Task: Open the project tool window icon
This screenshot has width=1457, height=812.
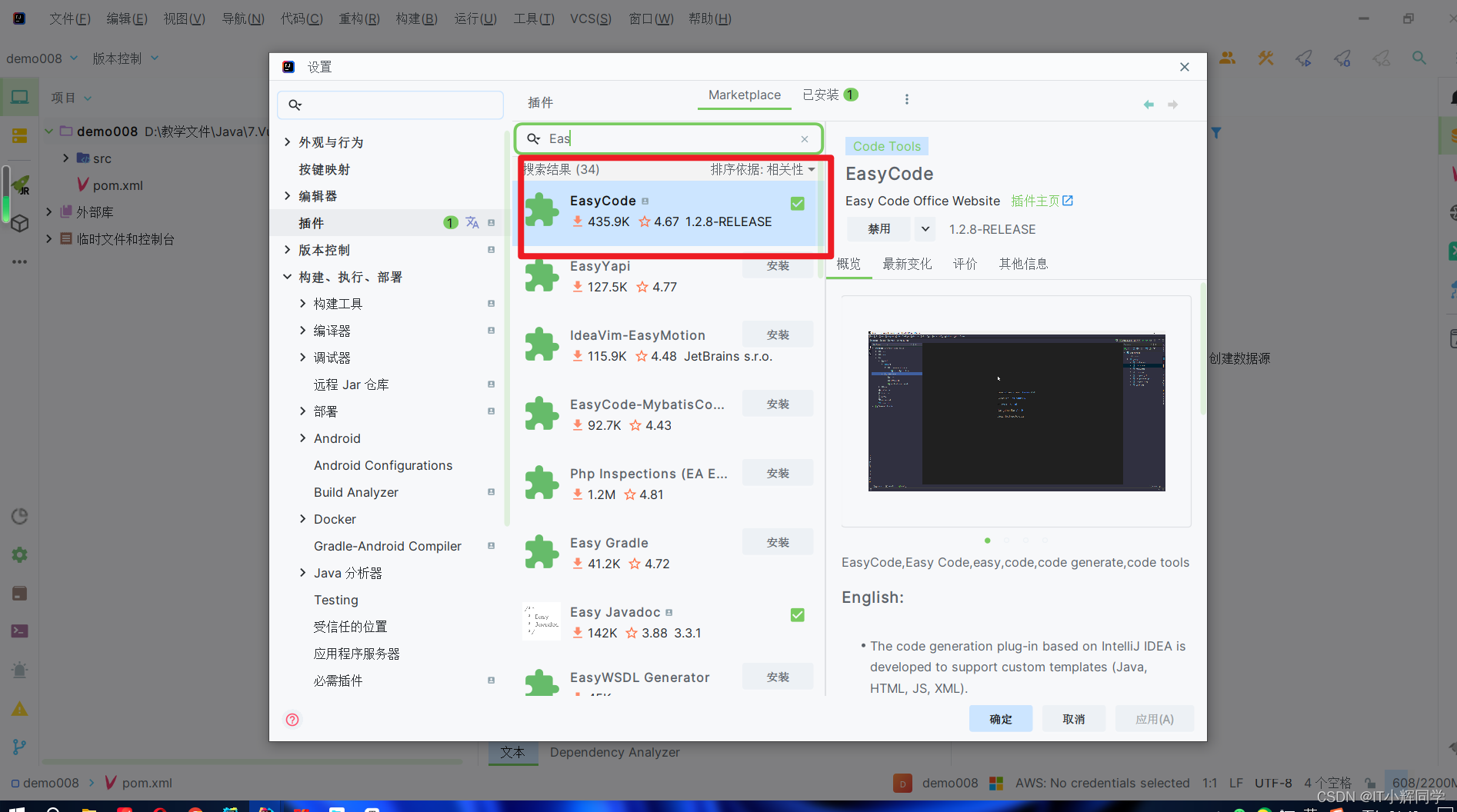Action: 19,98
